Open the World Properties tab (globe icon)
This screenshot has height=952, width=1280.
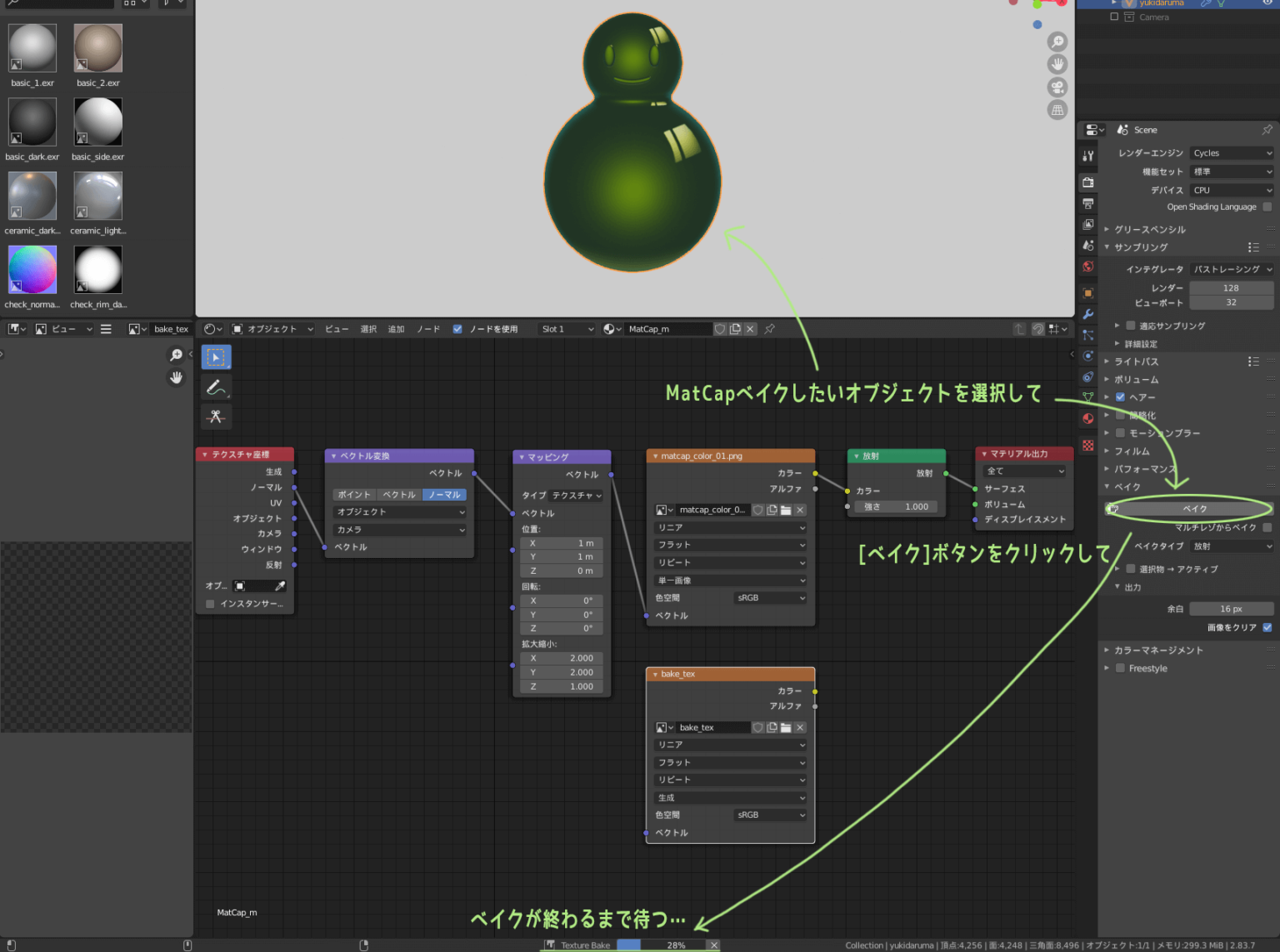pyautogui.click(x=1087, y=267)
